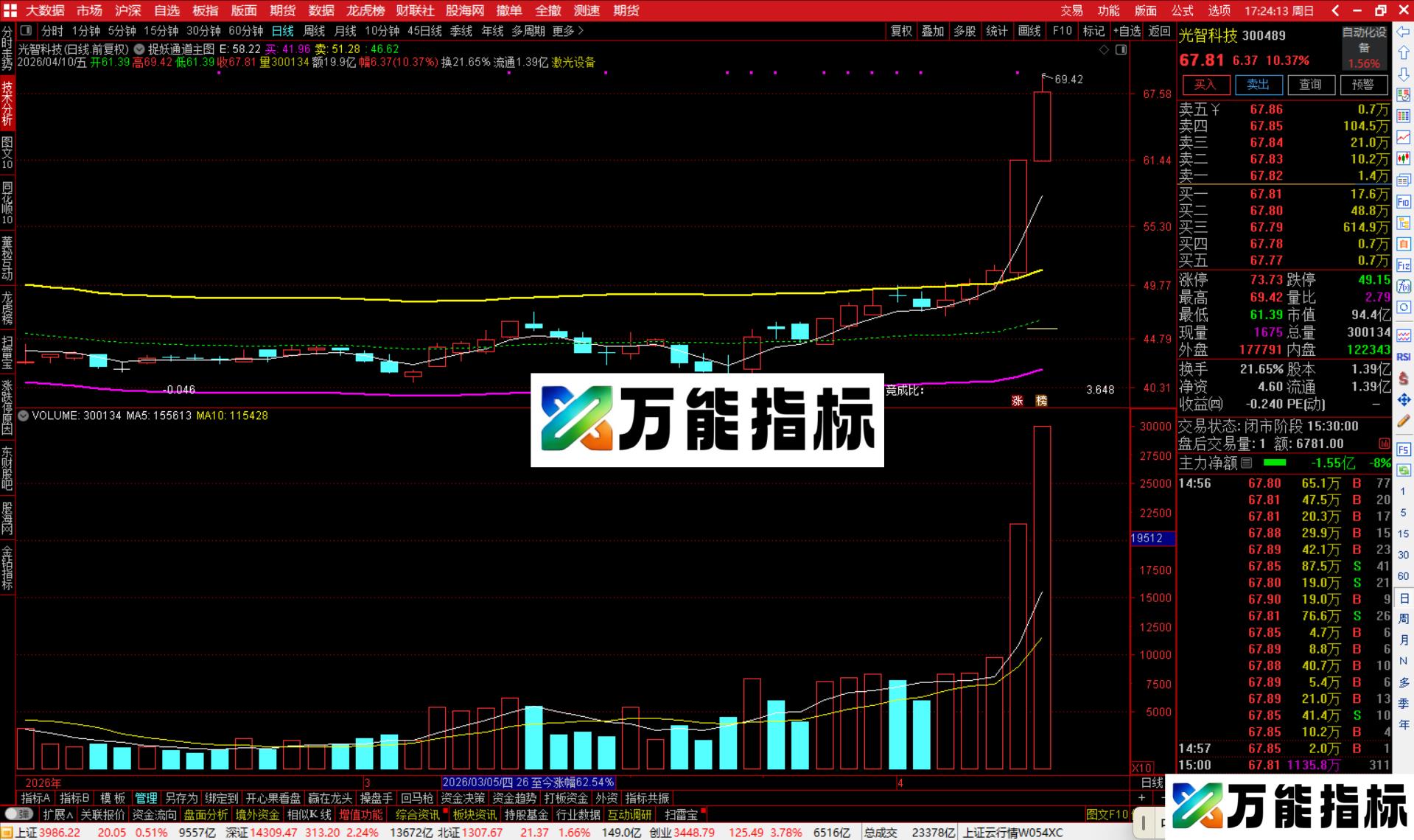Select the RSI indicator icon on the right sidebar

point(1404,357)
